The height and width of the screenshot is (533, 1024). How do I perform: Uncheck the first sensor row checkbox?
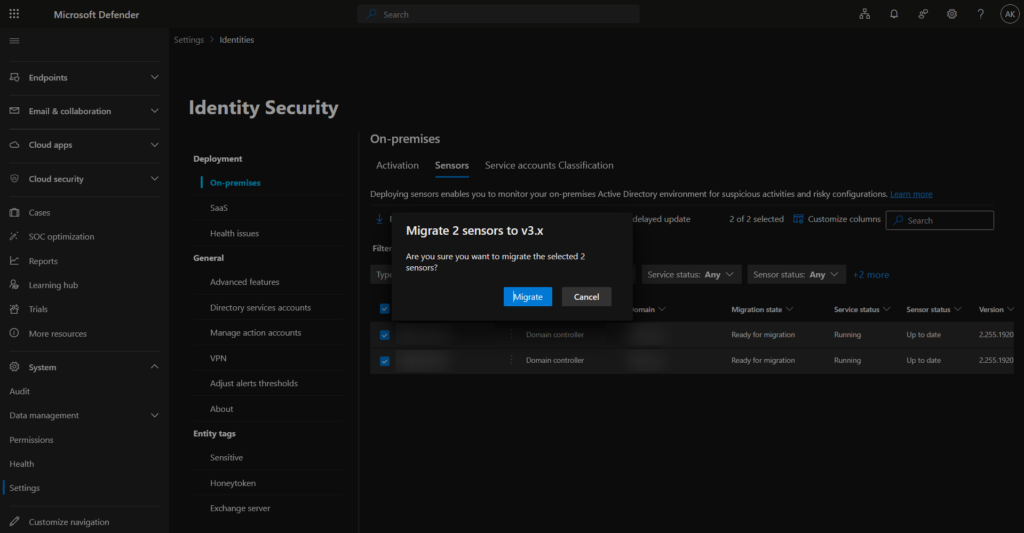(385, 335)
